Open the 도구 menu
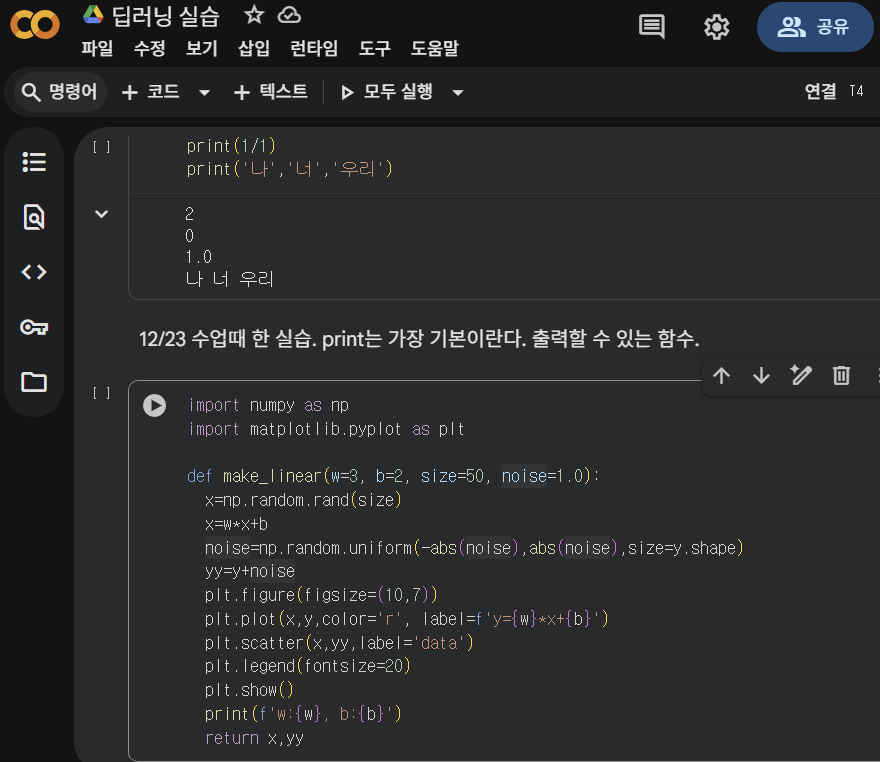Viewport: 880px width, 762px height. tap(373, 47)
